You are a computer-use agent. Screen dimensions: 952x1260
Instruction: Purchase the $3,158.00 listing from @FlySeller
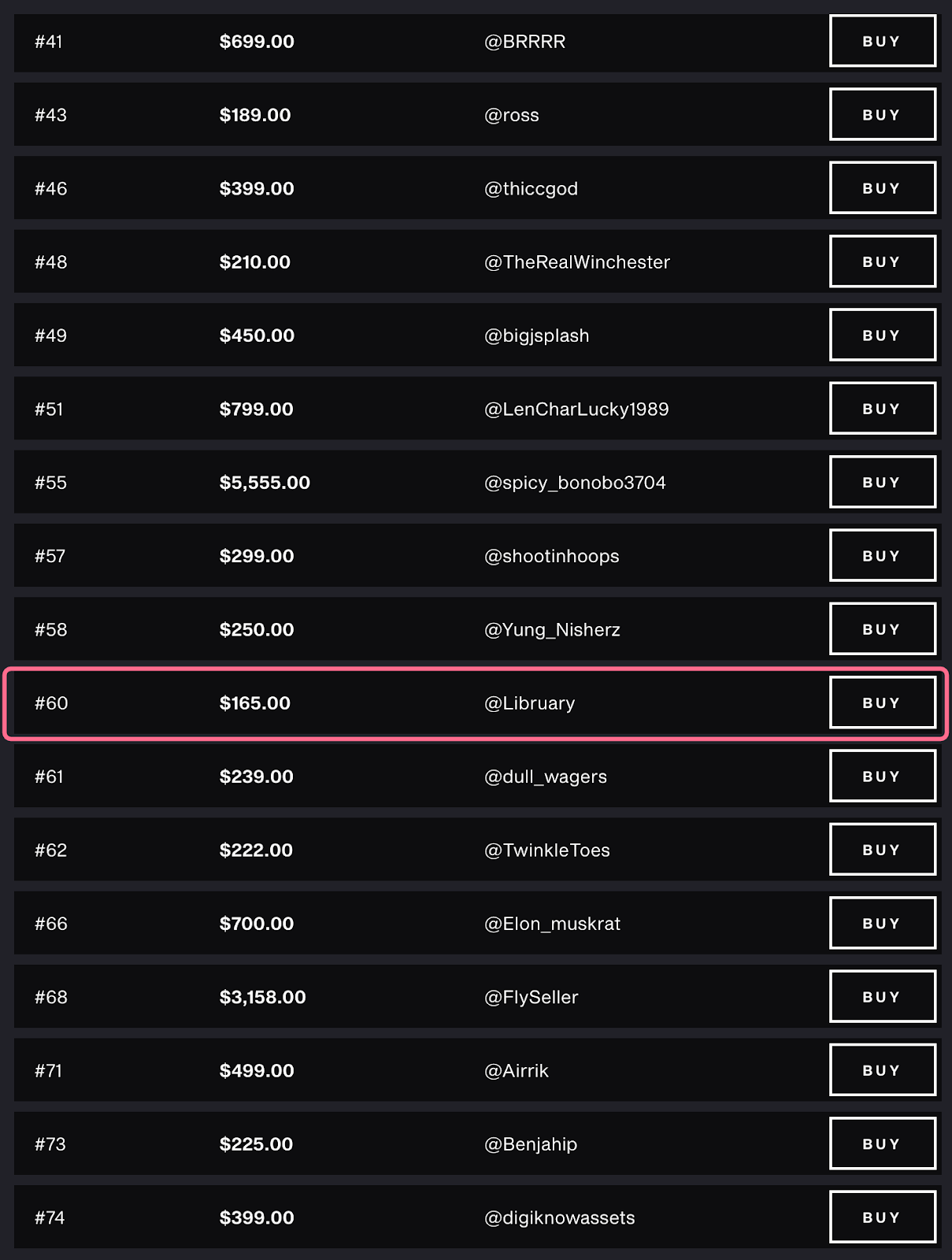point(882,997)
